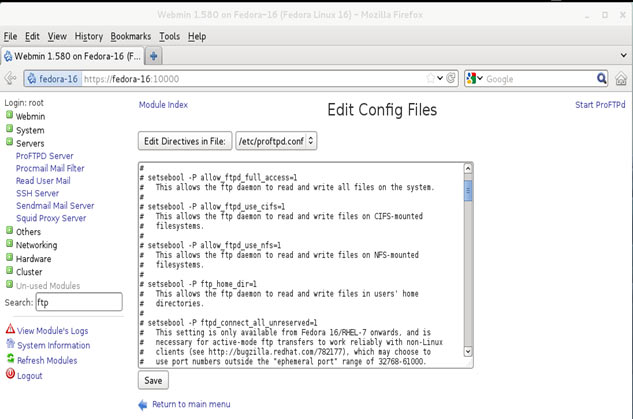The height and width of the screenshot is (419, 633).
Task: Click the Networking category label
Action: click(x=36, y=245)
